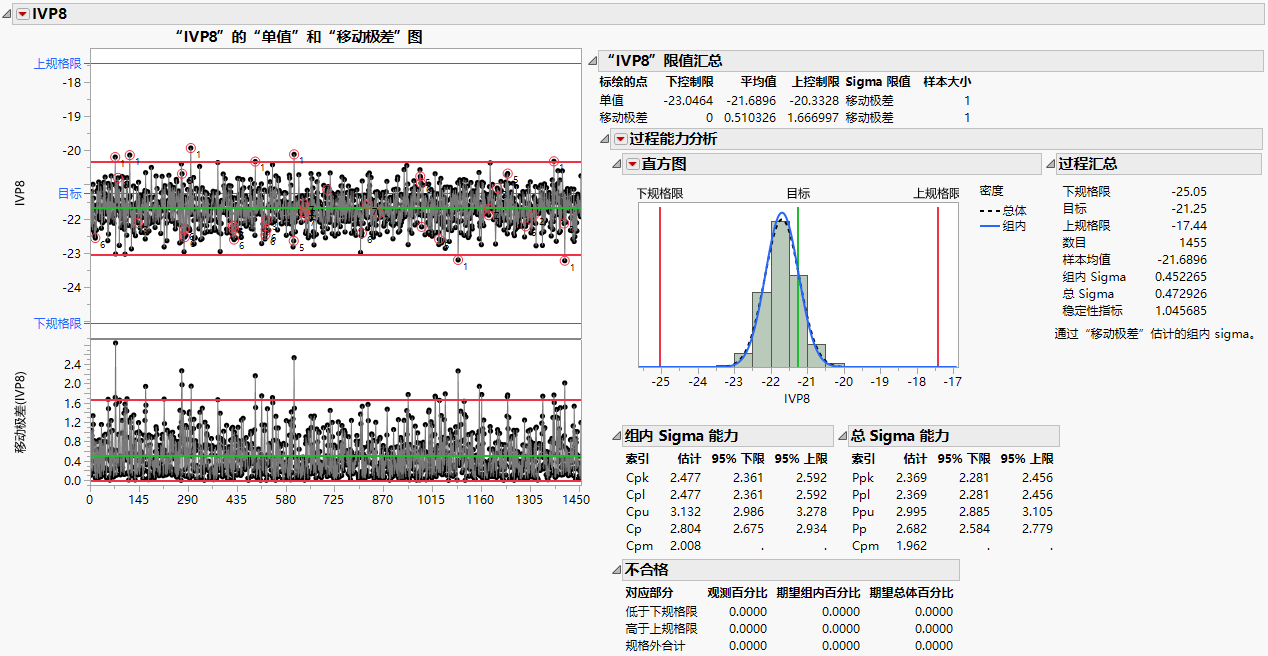Collapse the 组内 Sigma 能力 table
The image size is (1268, 656).
(x=616, y=436)
